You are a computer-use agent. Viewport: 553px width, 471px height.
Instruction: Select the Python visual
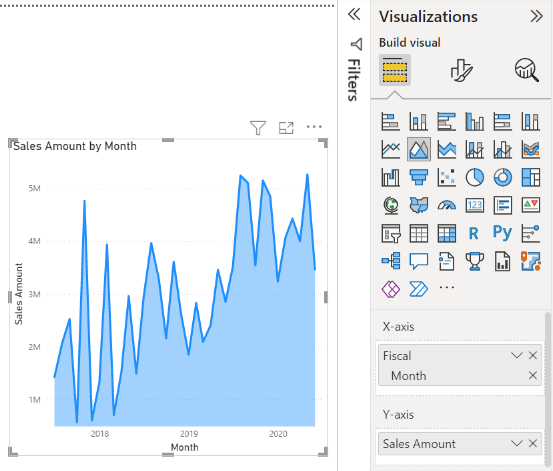pos(503,233)
